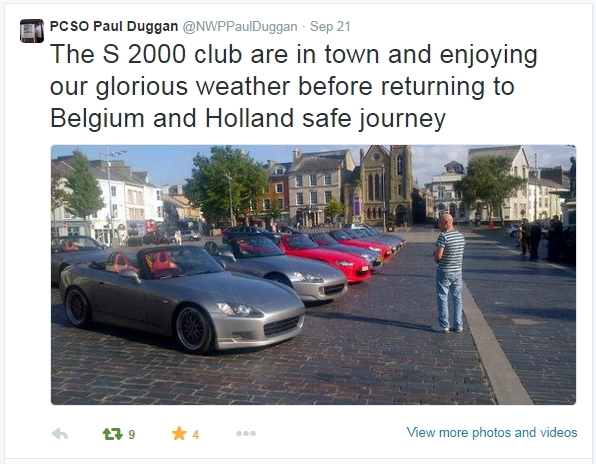This screenshot has height=464, width=596.
Task: Click the tweet text about S 2000 club
Action: tap(293, 86)
